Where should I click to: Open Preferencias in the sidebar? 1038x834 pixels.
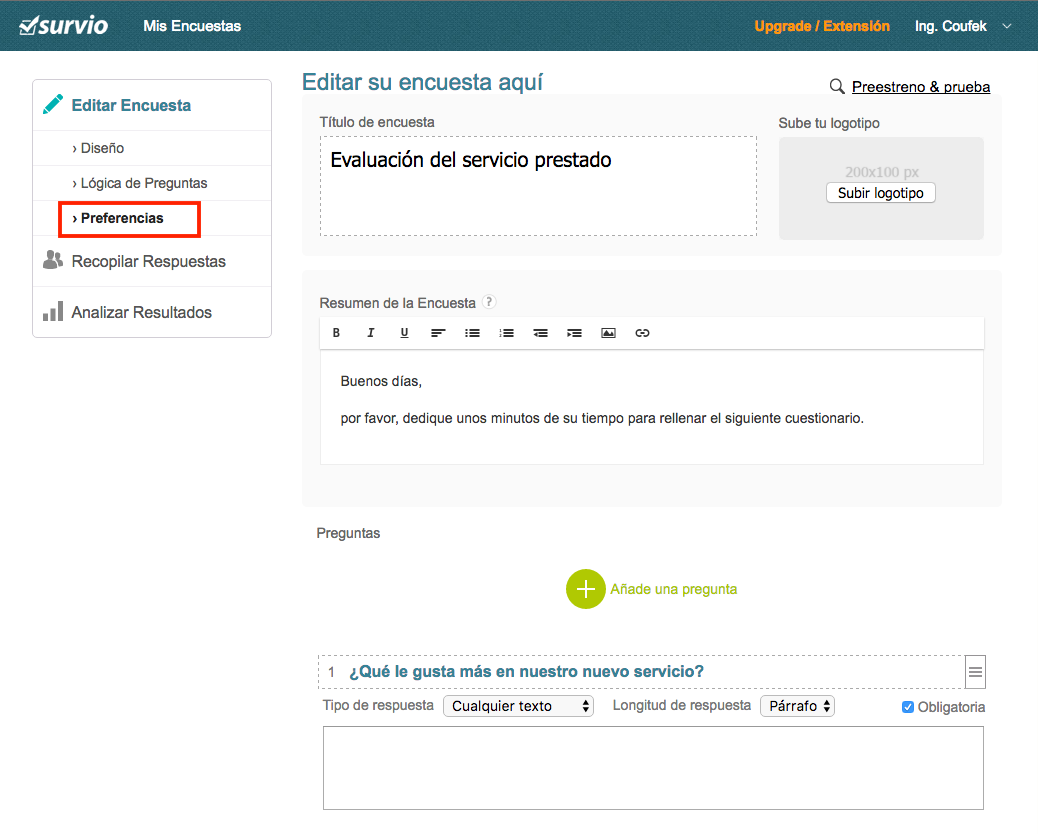pyautogui.click(x=123, y=218)
